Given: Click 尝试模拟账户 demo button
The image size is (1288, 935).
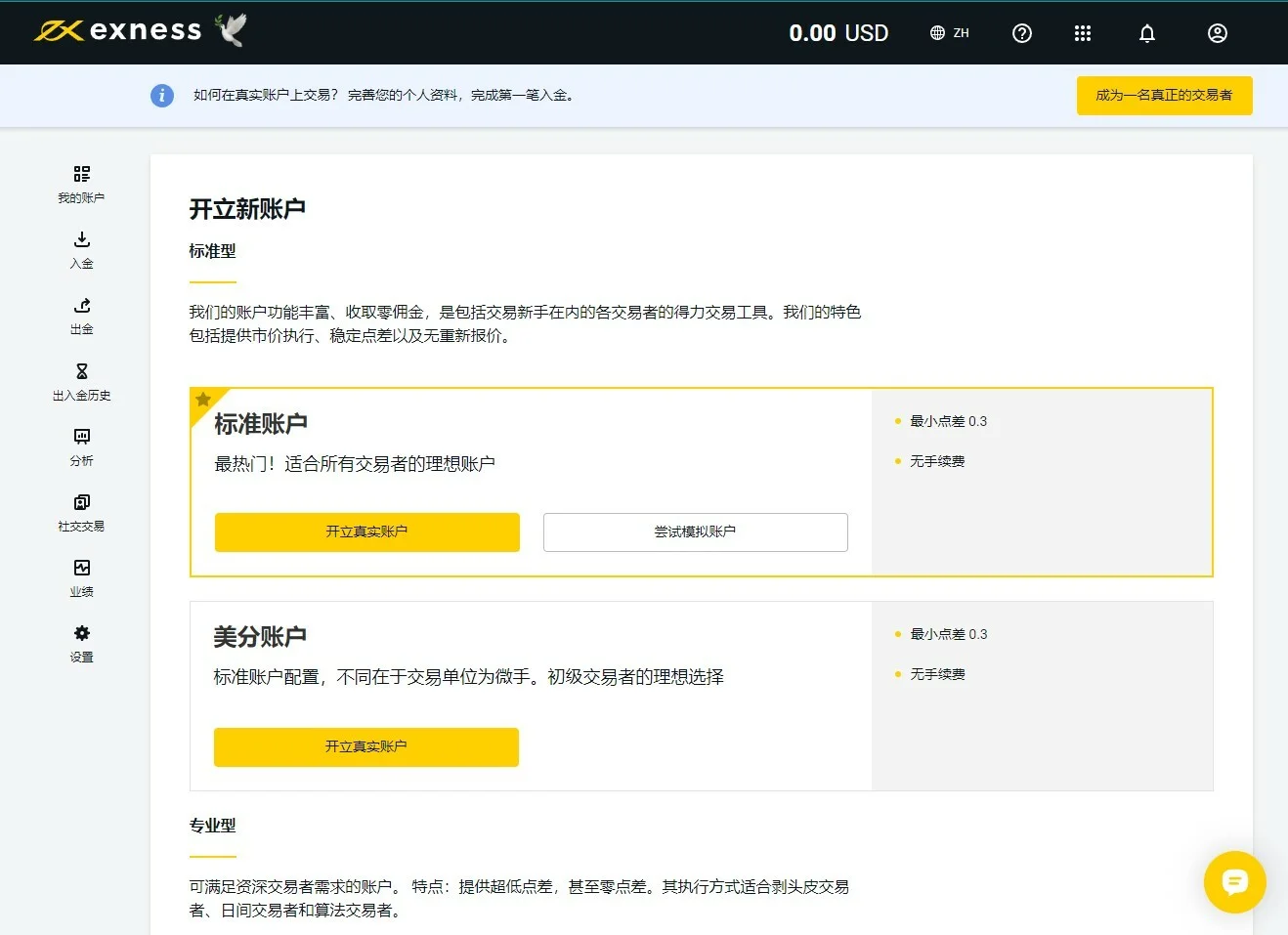Looking at the screenshot, I should (x=696, y=532).
